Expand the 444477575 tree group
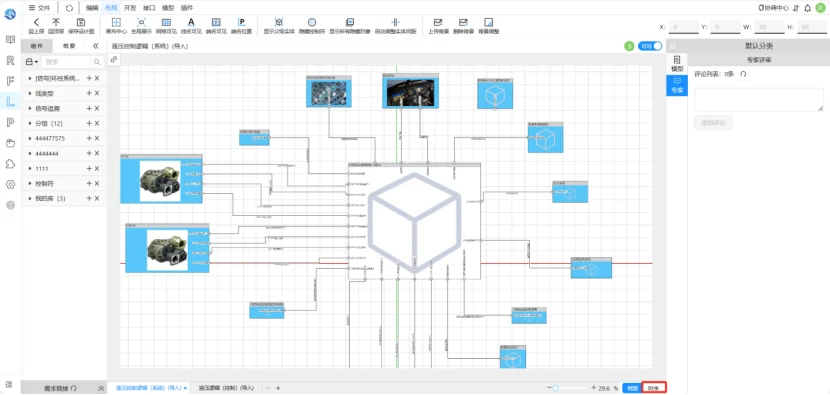Viewport: 830px width, 395px height. (30, 138)
